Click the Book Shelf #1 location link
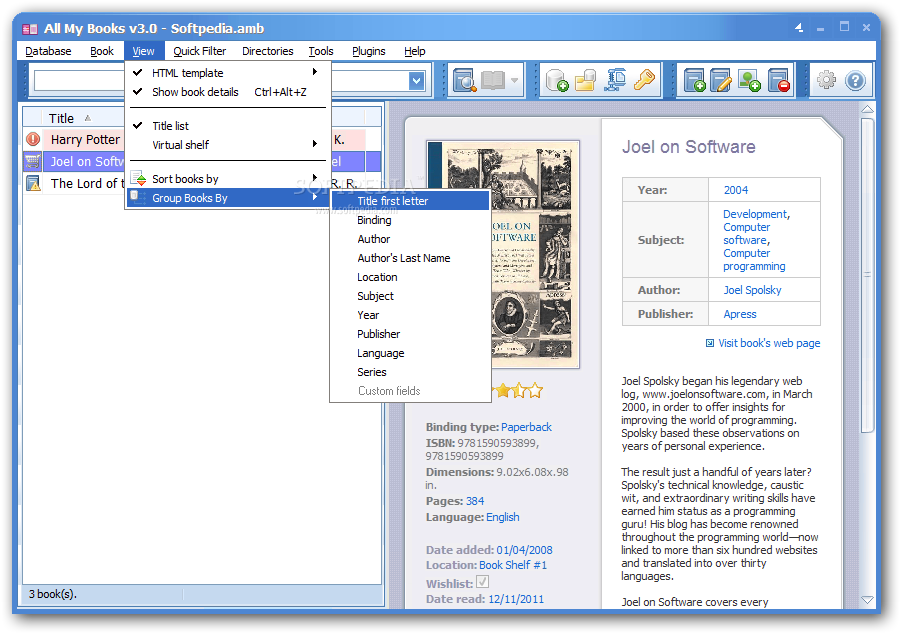 pyautogui.click(x=513, y=565)
